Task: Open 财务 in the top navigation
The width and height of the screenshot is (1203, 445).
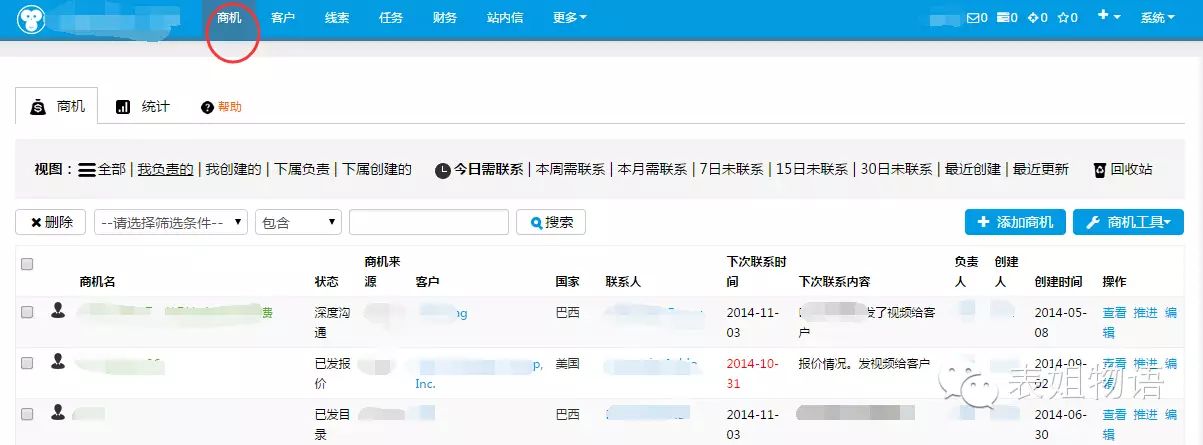Action: (x=445, y=18)
